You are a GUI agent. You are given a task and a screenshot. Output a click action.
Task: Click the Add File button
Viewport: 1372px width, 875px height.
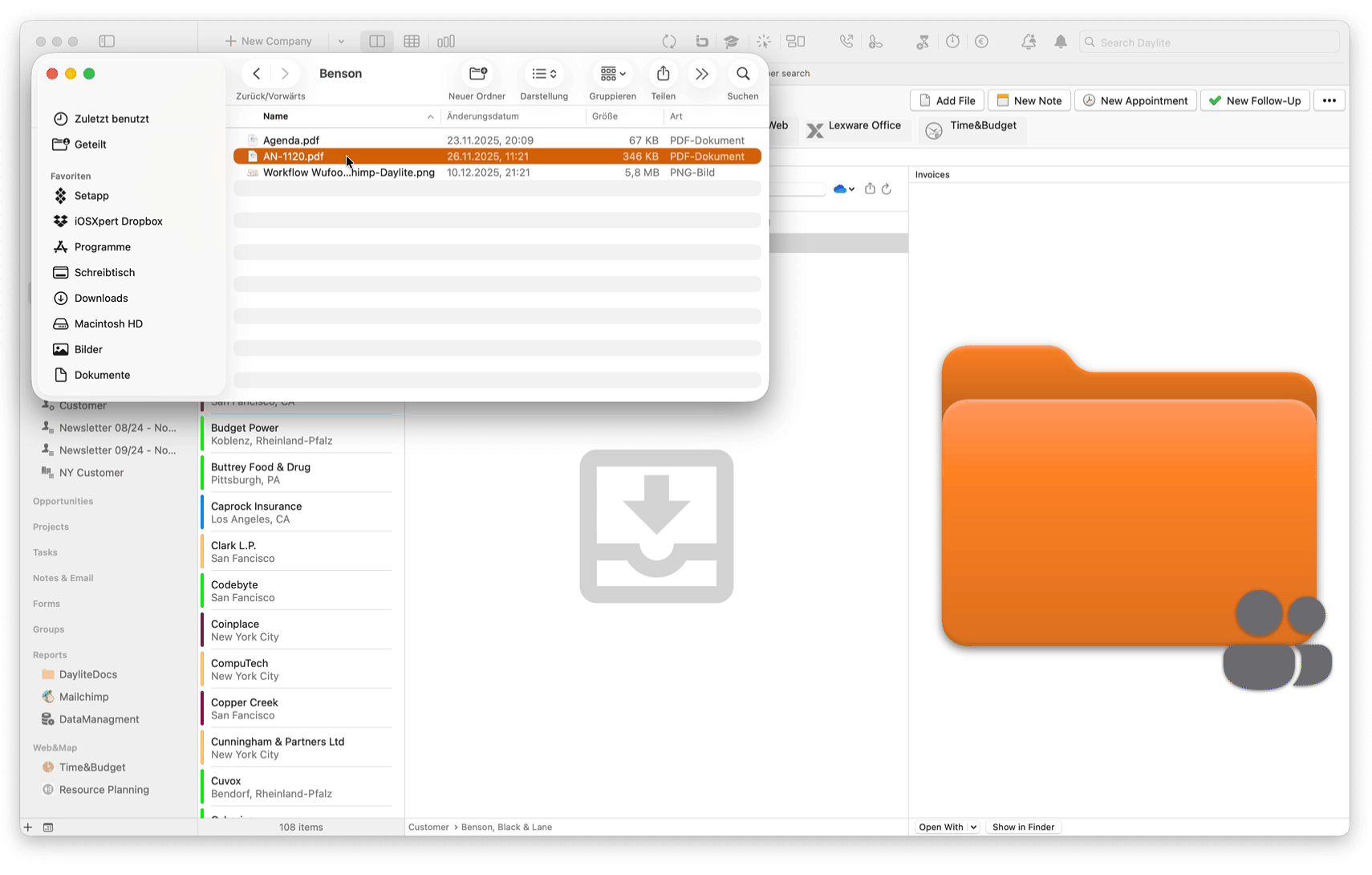coord(948,100)
